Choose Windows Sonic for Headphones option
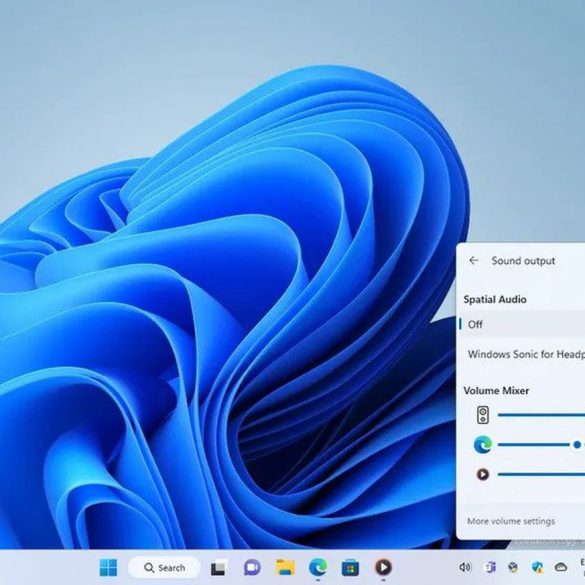585x585 pixels. pos(522,354)
